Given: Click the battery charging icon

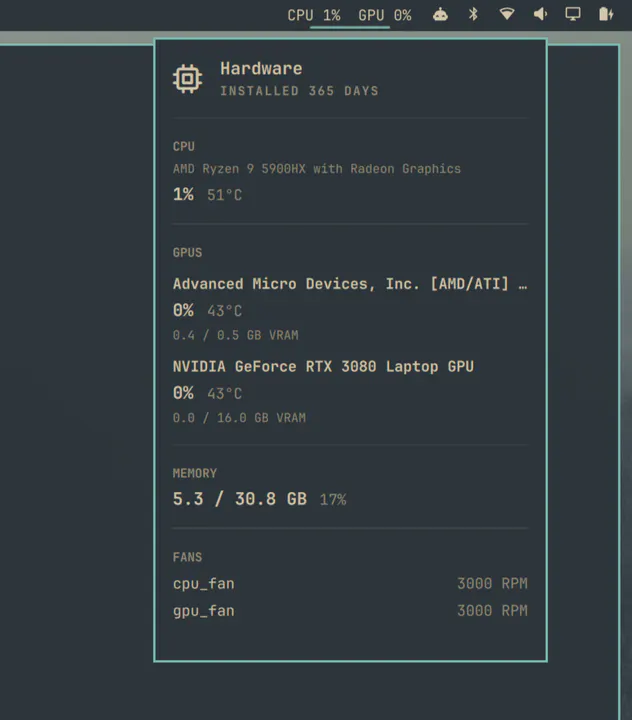Looking at the screenshot, I should (606, 14).
